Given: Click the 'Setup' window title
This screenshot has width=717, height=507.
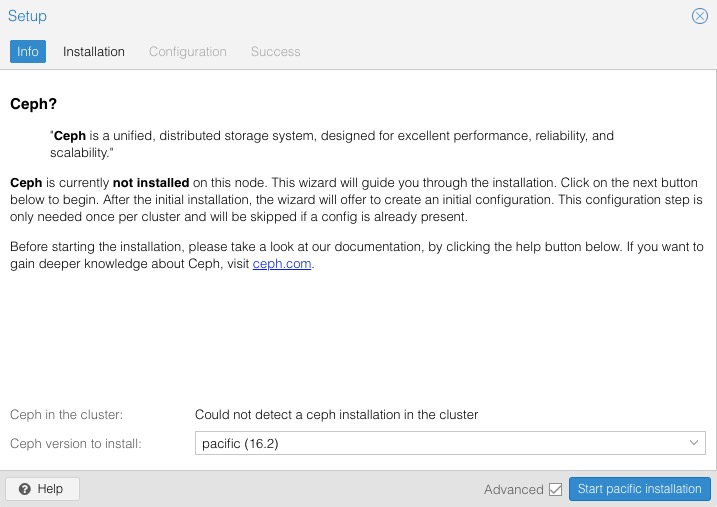Looking at the screenshot, I should pyautogui.click(x=27, y=16).
